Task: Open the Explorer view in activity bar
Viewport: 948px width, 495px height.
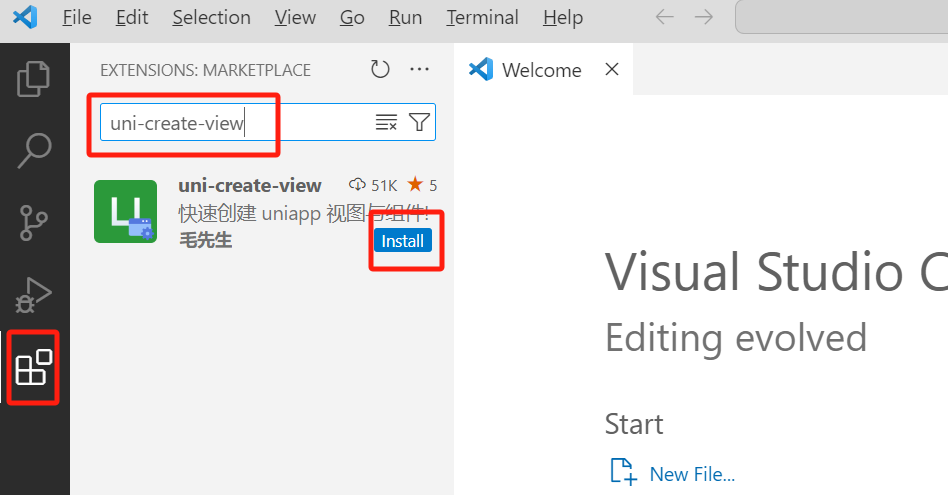Action: (x=34, y=79)
